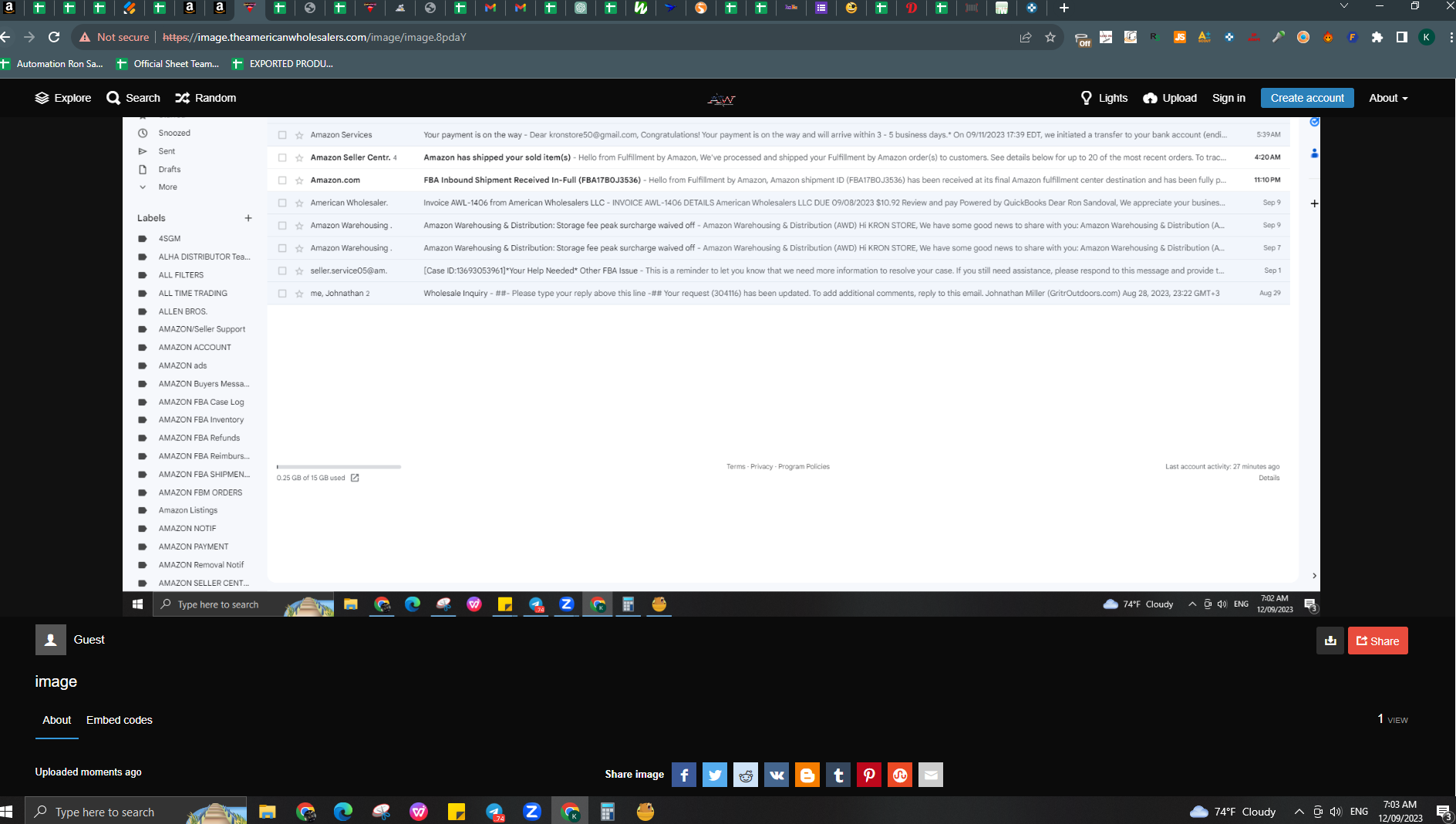Share the image on VK

point(777,775)
